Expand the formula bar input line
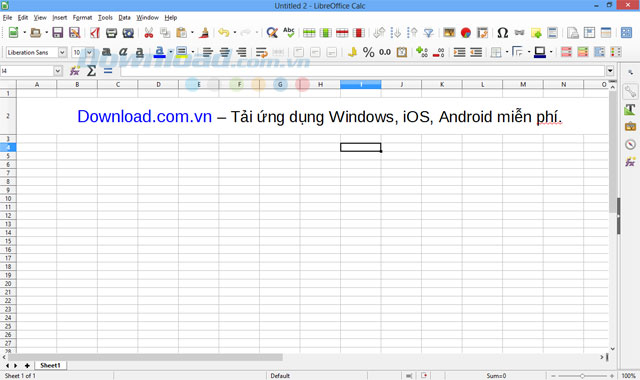Viewport: 640px width, 380px height. click(610, 71)
